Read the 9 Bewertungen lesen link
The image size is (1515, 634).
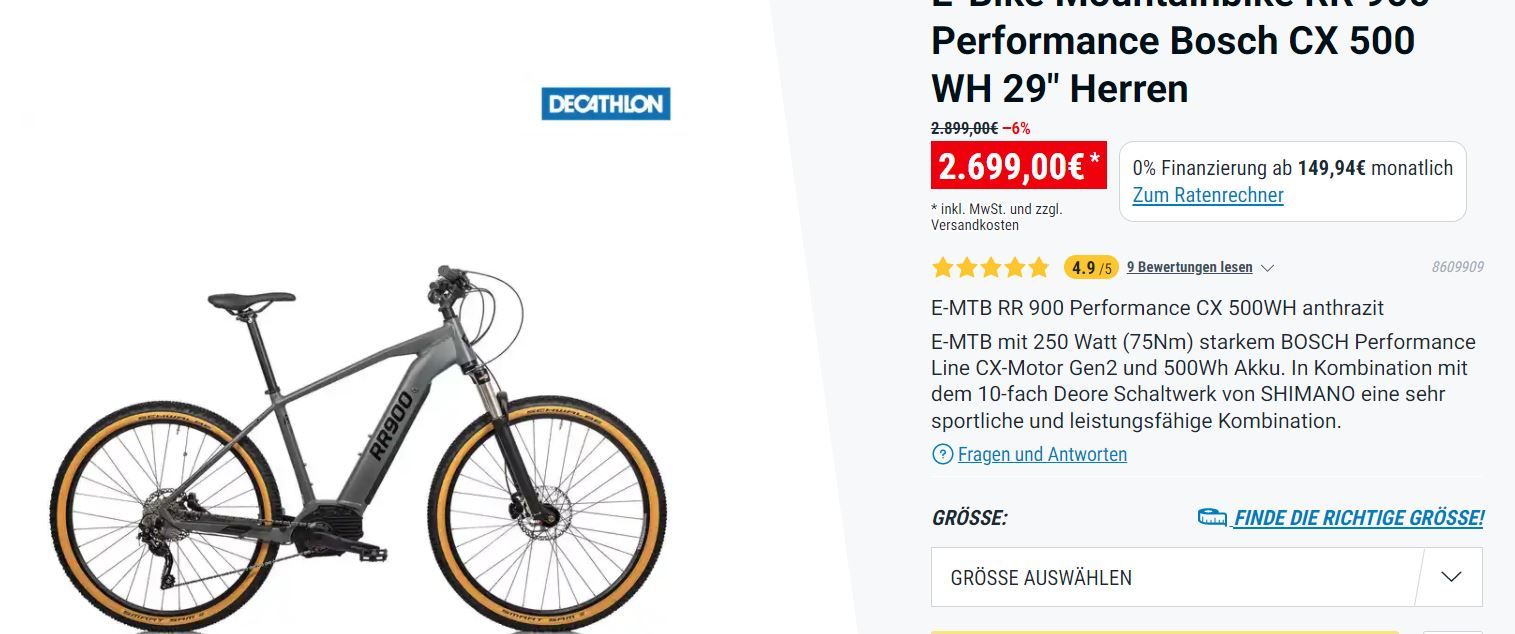coord(1189,267)
